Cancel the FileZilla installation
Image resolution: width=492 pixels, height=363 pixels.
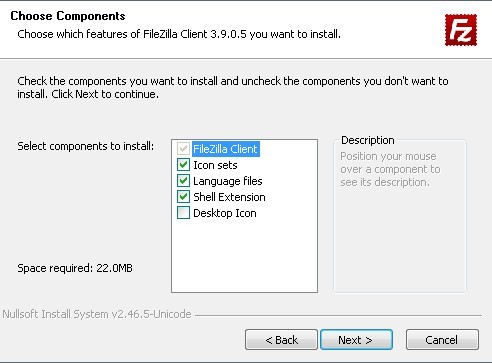tap(442, 340)
